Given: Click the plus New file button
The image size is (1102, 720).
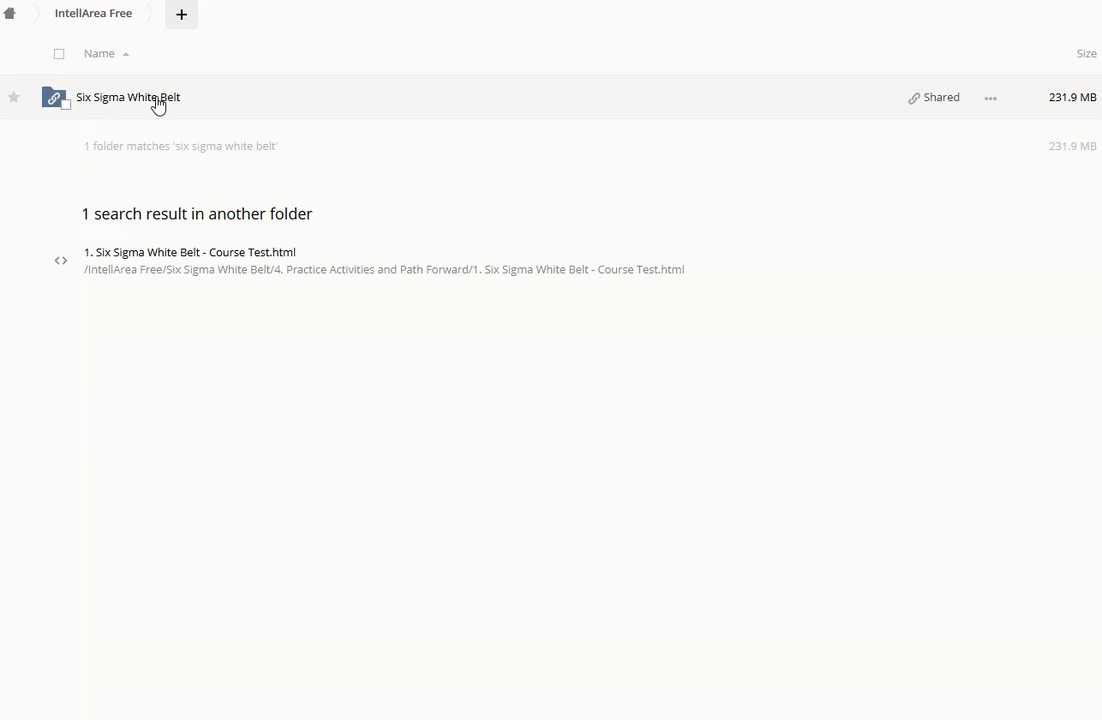Looking at the screenshot, I should tap(181, 14).
